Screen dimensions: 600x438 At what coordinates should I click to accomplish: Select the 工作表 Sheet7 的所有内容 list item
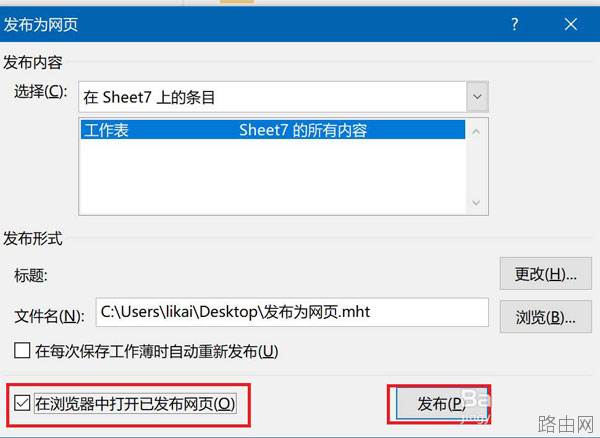click(273, 130)
